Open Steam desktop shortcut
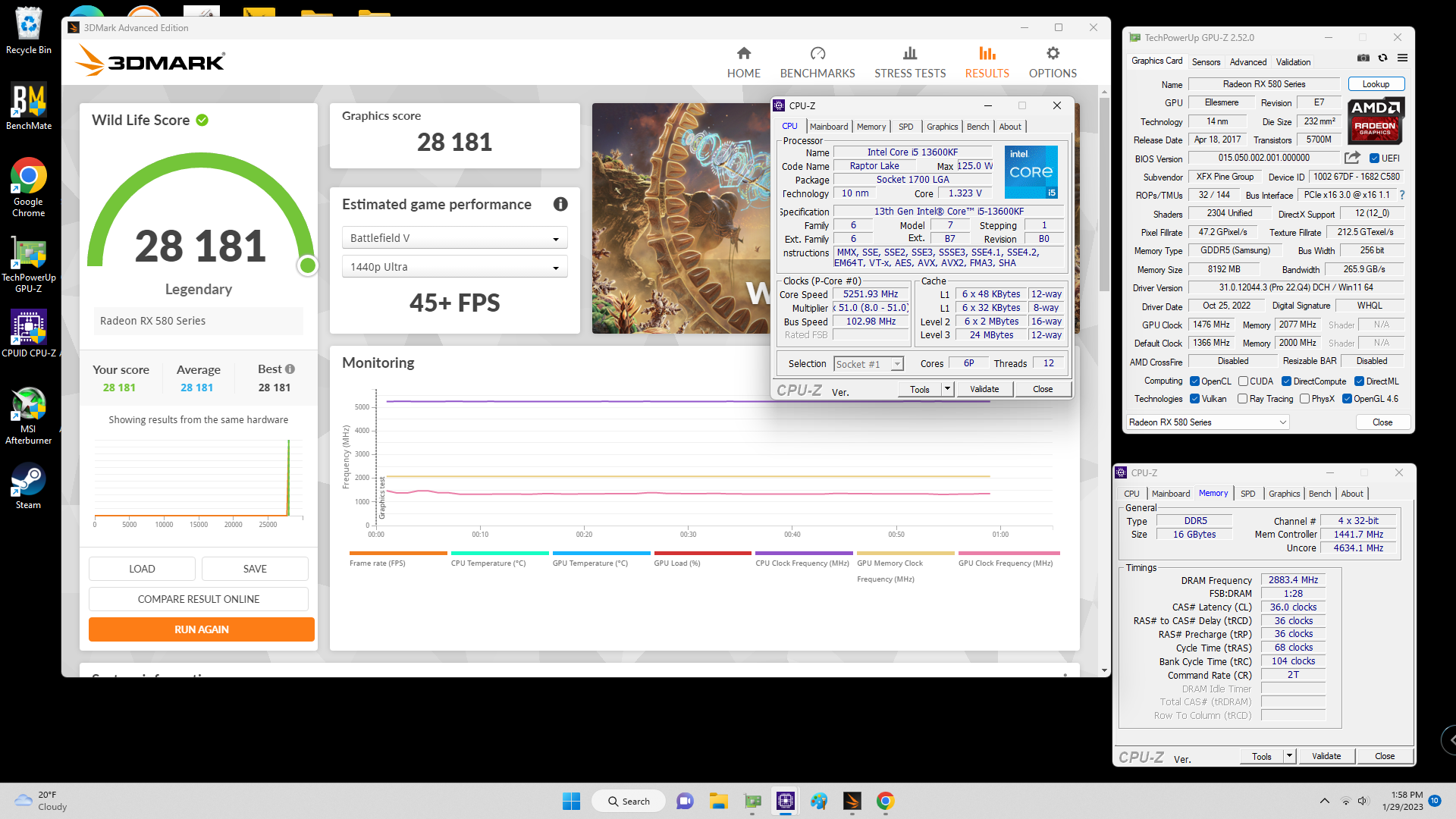 [x=28, y=486]
